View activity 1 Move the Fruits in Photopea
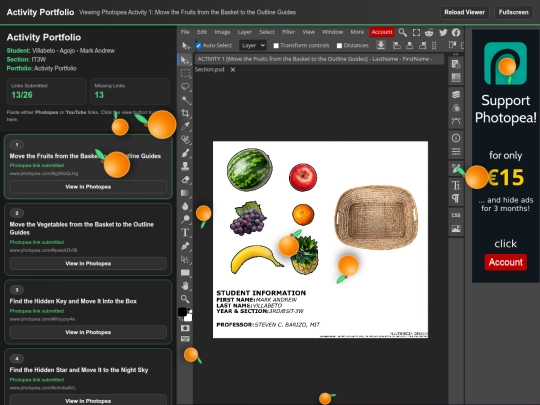This screenshot has width=540, height=405. click(x=88, y=187)
